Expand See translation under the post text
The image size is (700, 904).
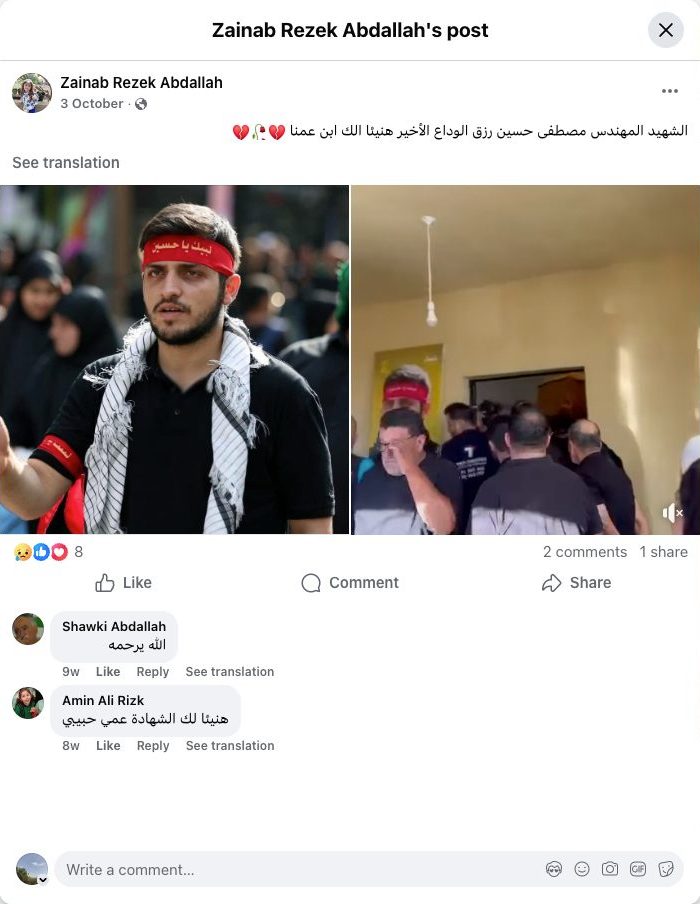coord(66,163)
